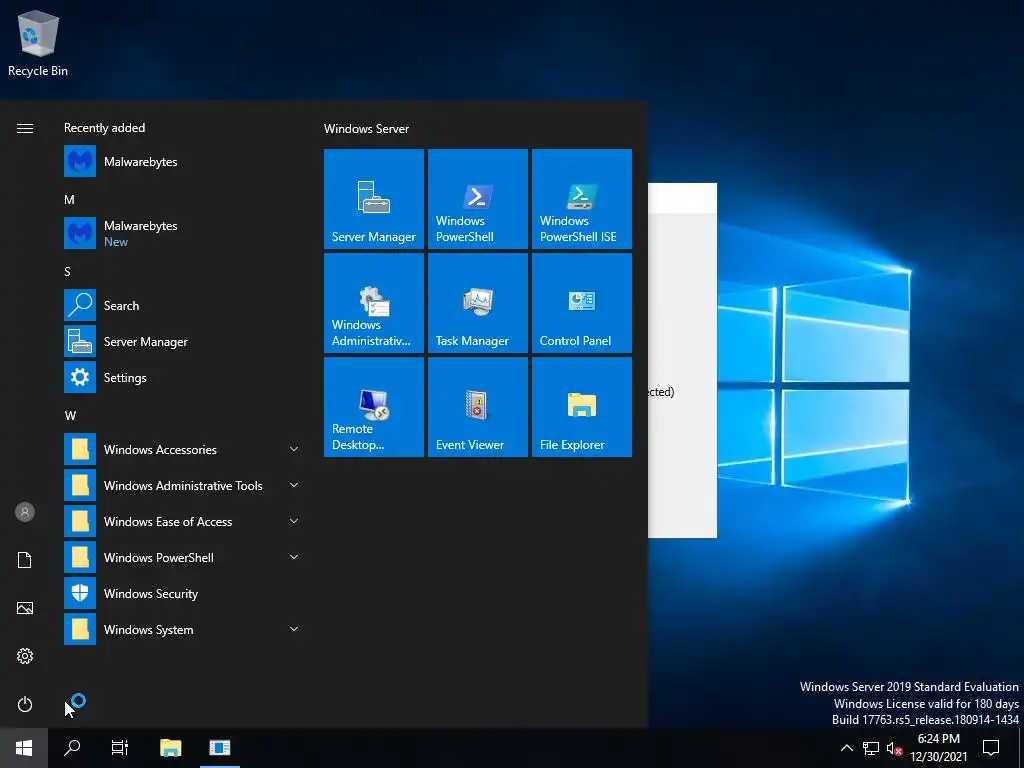1024x768 pixels.
Task: Open the notification center icon
Action: [x=991, y=747]
